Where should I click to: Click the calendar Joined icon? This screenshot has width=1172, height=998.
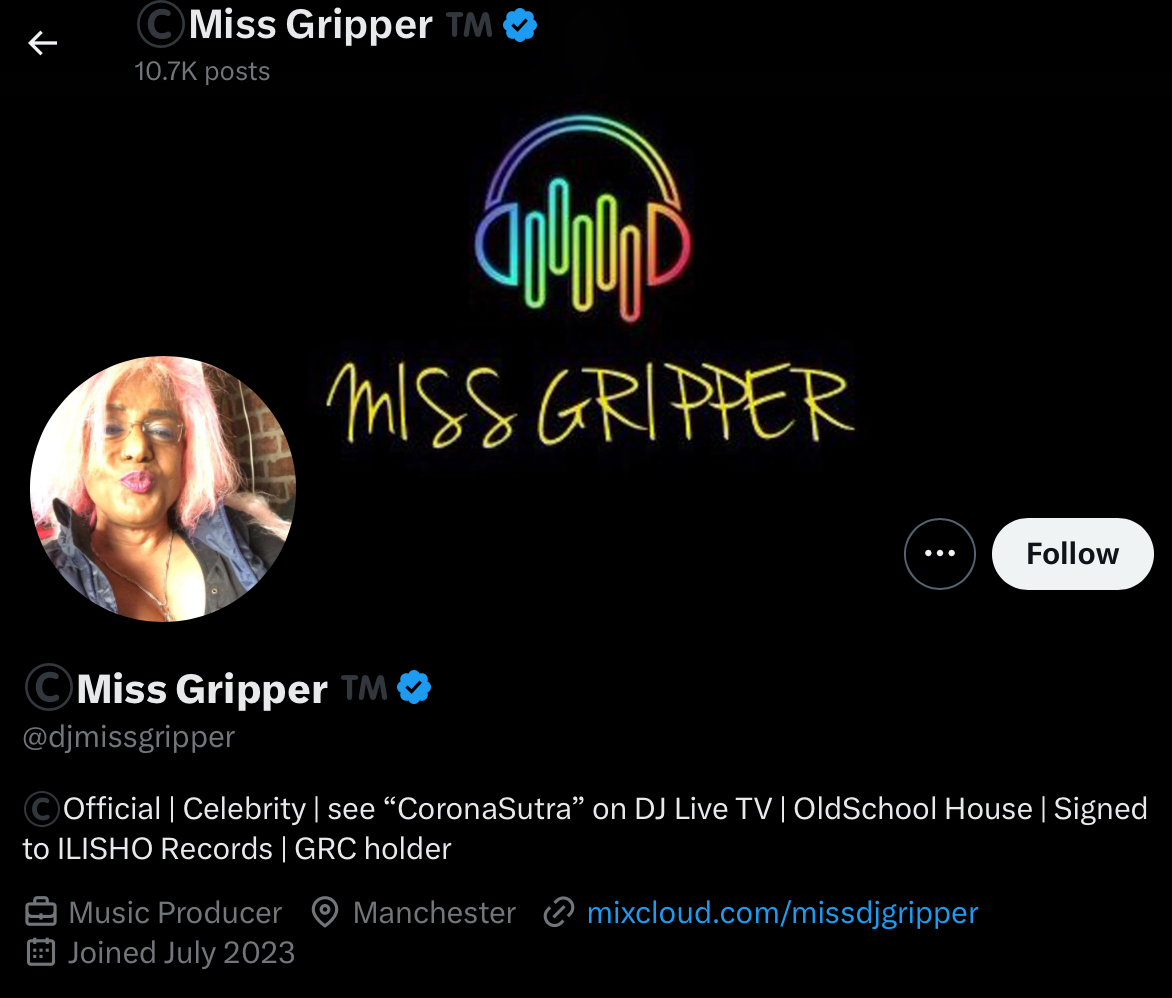pyautogui.click(x=41, y=953)
